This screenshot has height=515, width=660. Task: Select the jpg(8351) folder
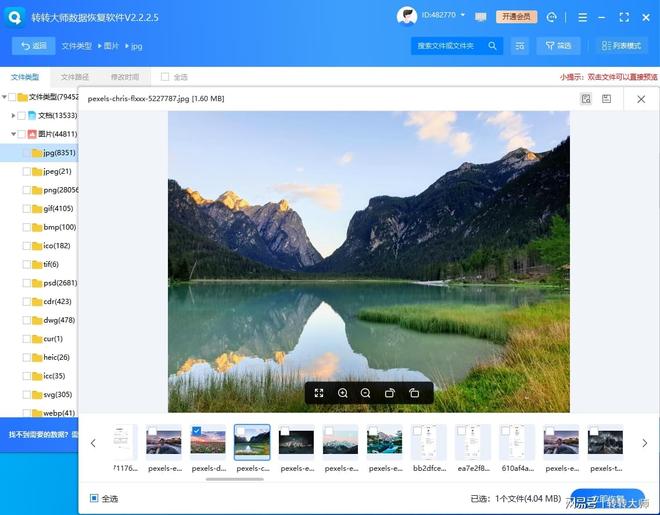tap(39, 152)
